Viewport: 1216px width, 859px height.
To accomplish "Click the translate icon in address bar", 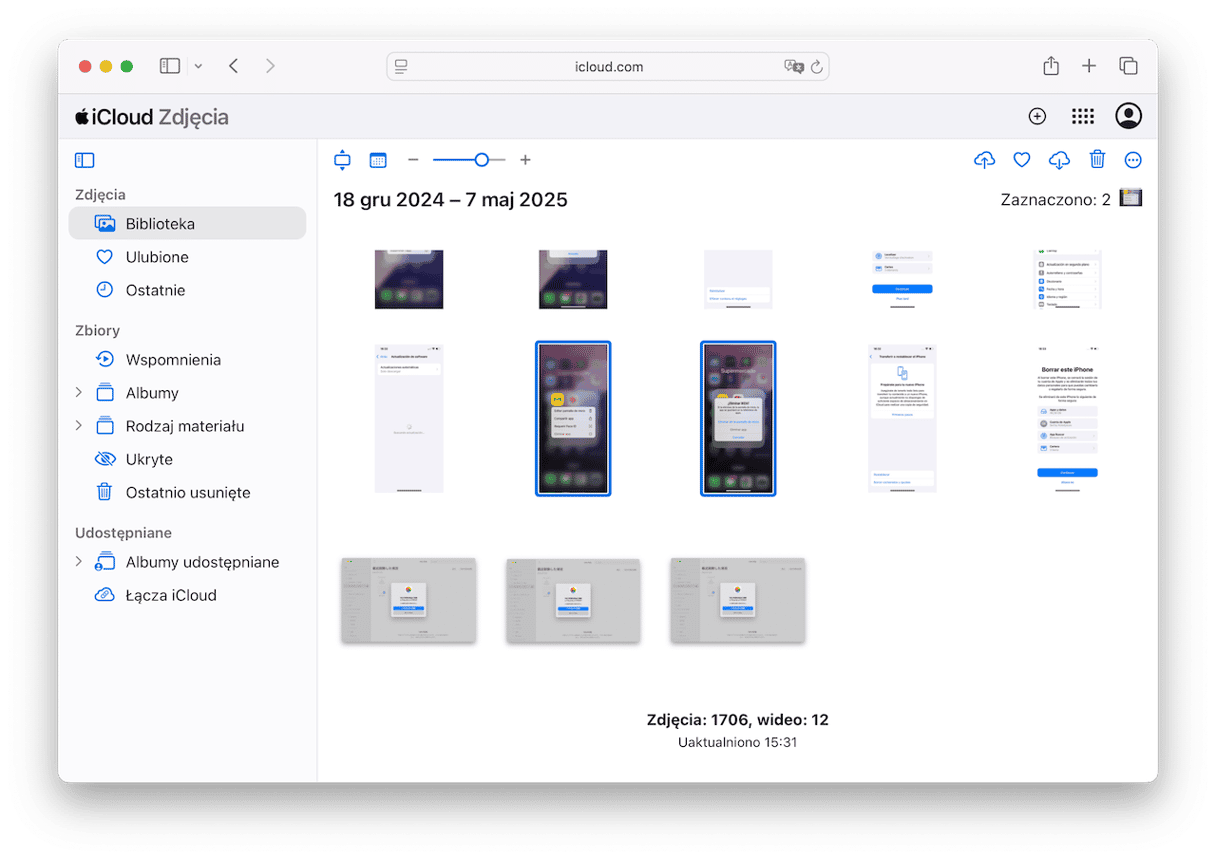I will (x=794, y=67).
